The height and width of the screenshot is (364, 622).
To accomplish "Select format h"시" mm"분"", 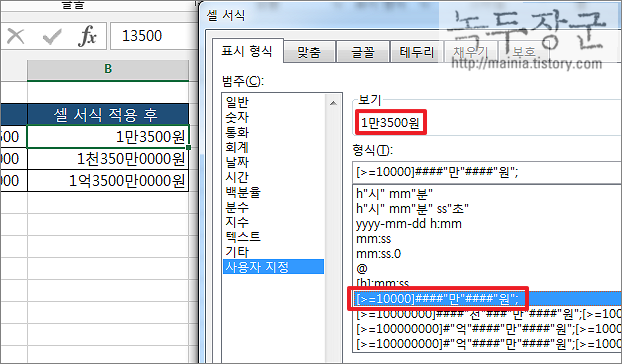I will pyautogui.click(x=487, y=193).
